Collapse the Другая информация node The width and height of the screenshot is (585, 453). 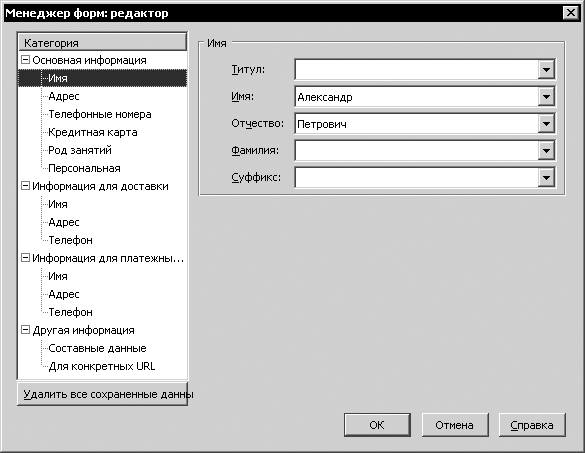point(25,329)
